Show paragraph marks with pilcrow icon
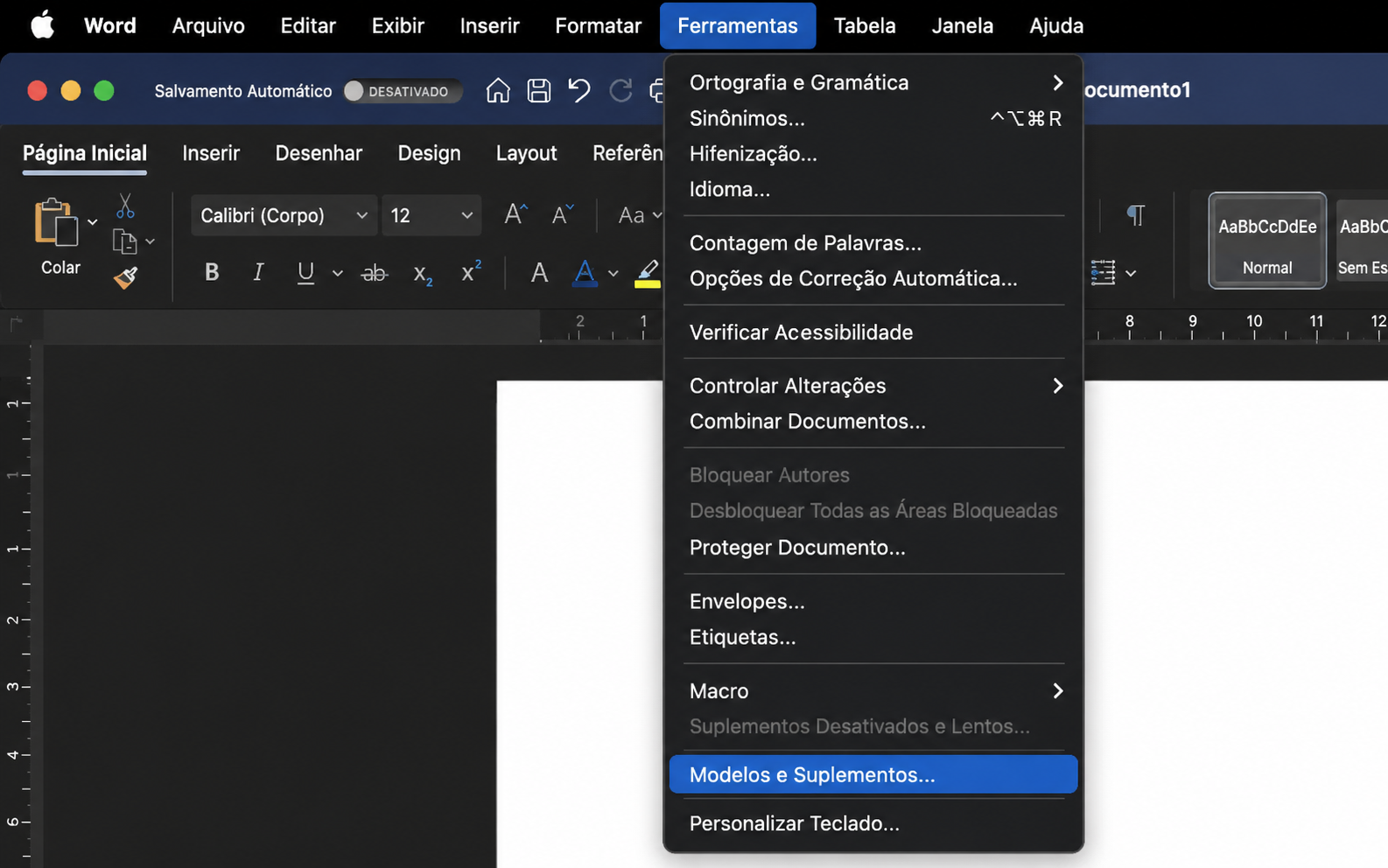1388x868 pixels. coord(1135,215)
